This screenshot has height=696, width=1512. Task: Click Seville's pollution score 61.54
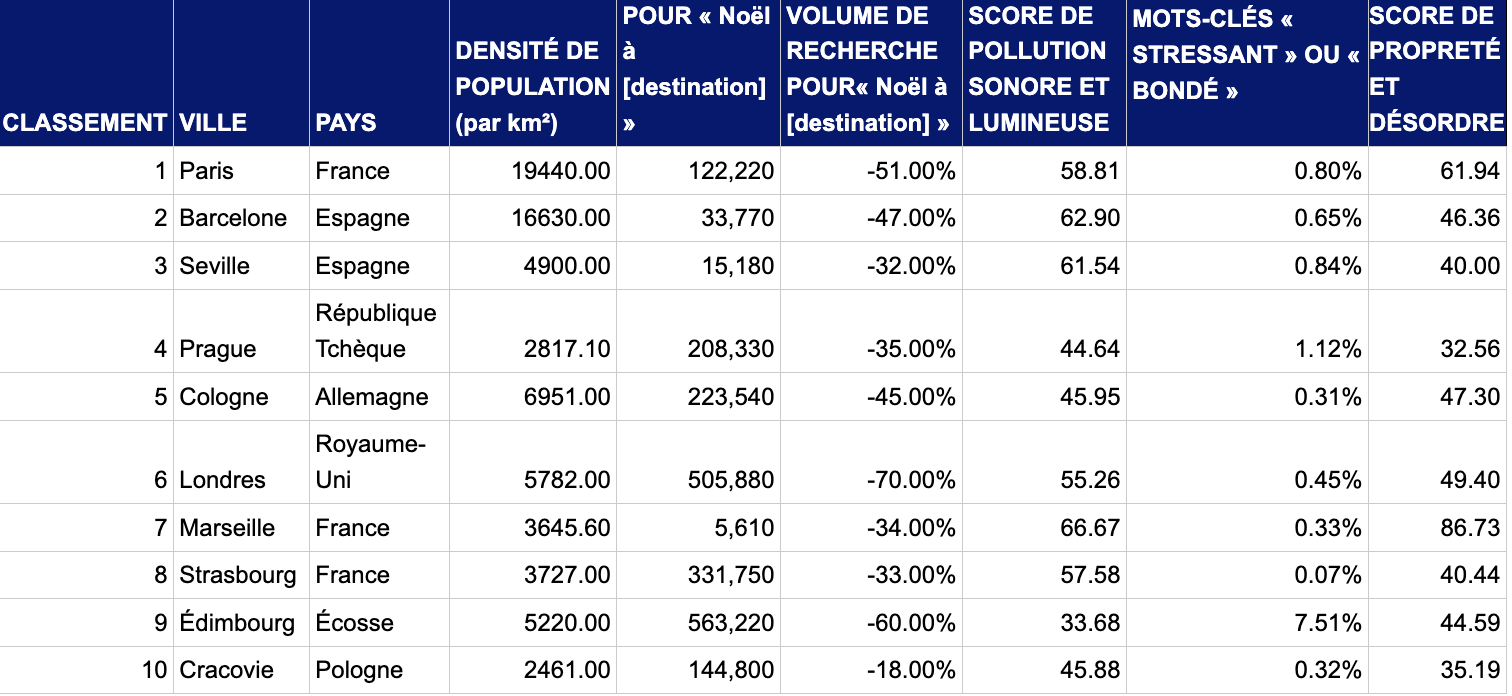click(x=1089, y=266)
